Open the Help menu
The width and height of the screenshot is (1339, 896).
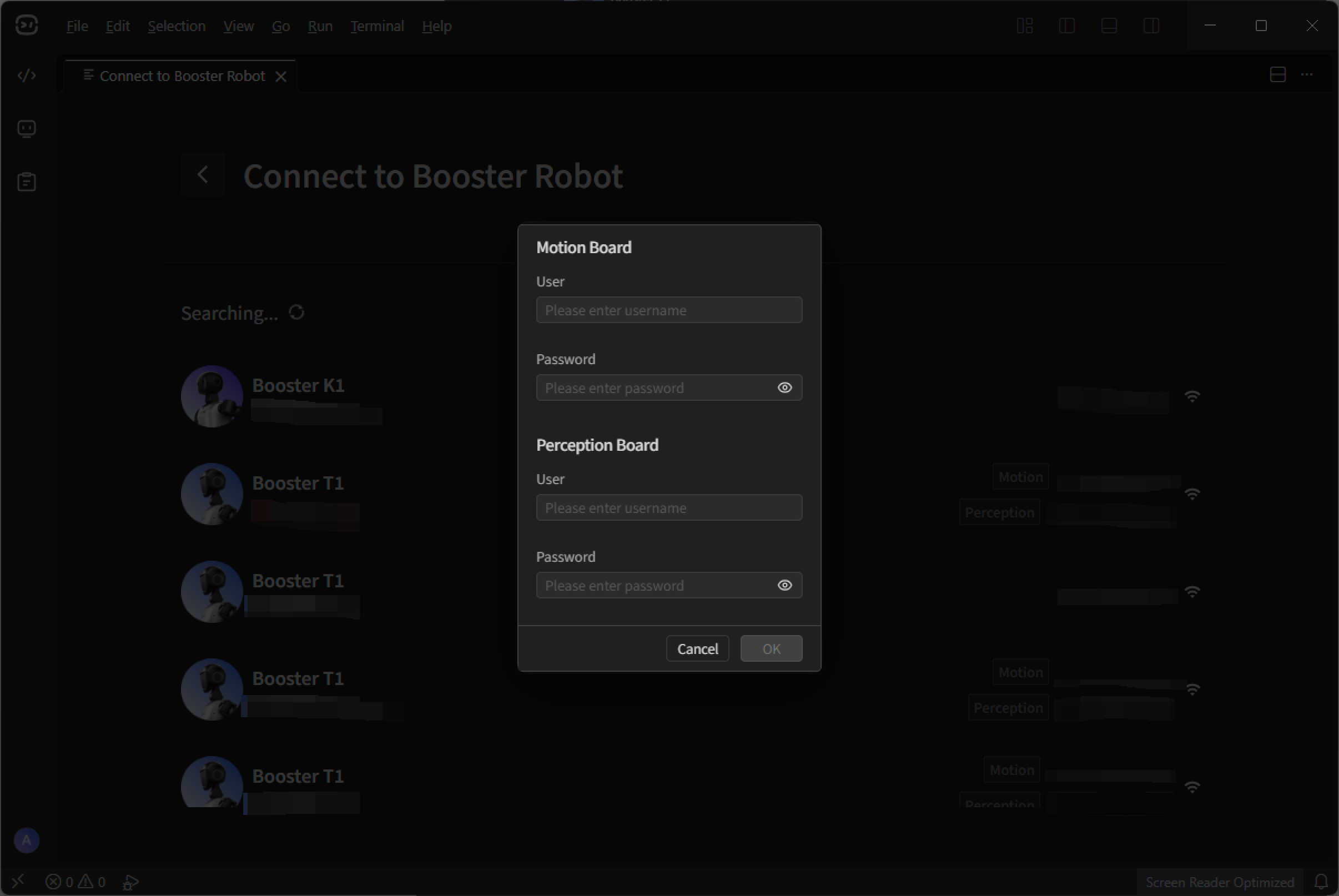(437, 26)
